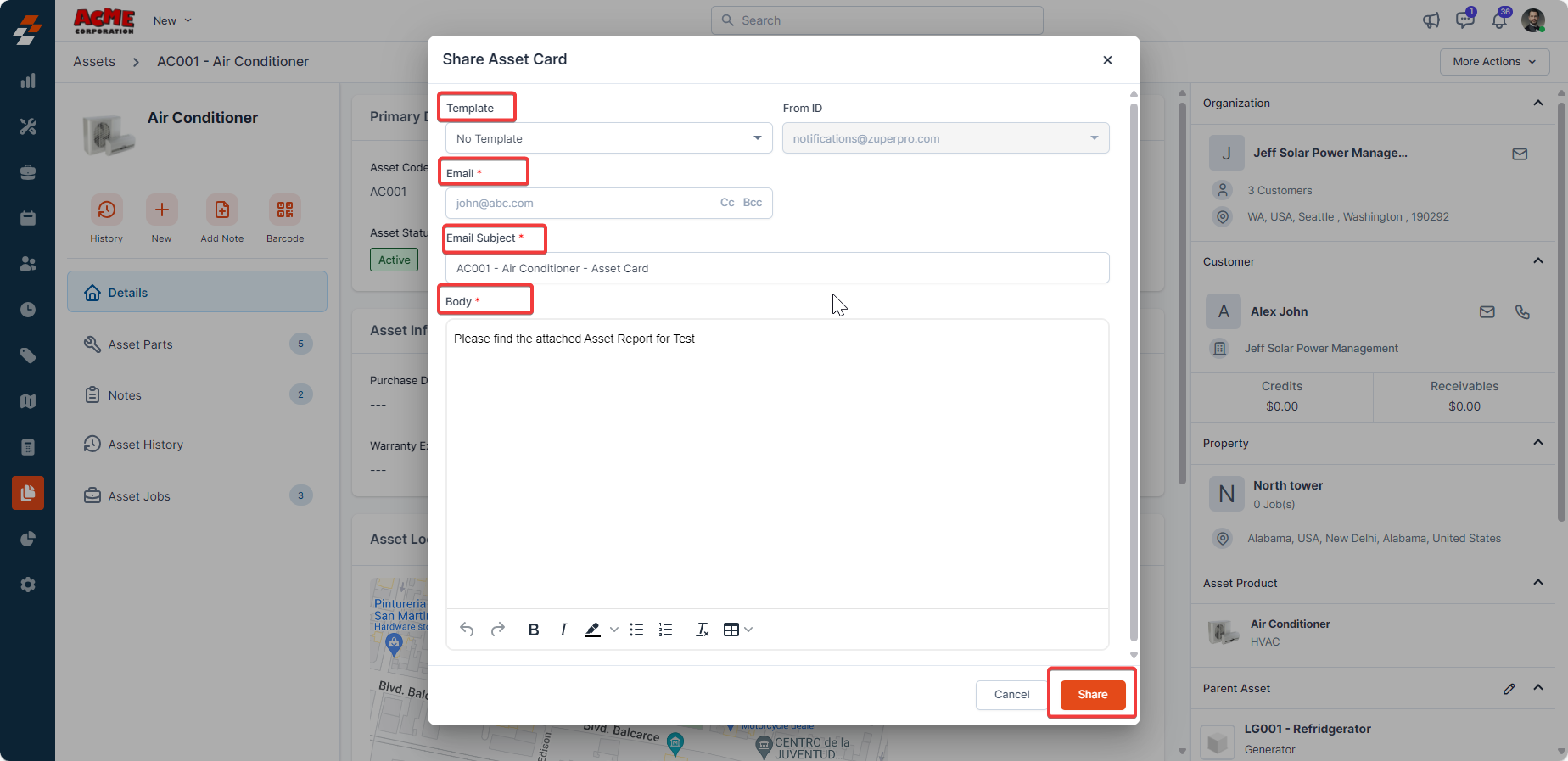Click the Assets breadcrumb link
Image resolution: width=1568 pixels, height=761 pixels.
[x=94, y=61]
